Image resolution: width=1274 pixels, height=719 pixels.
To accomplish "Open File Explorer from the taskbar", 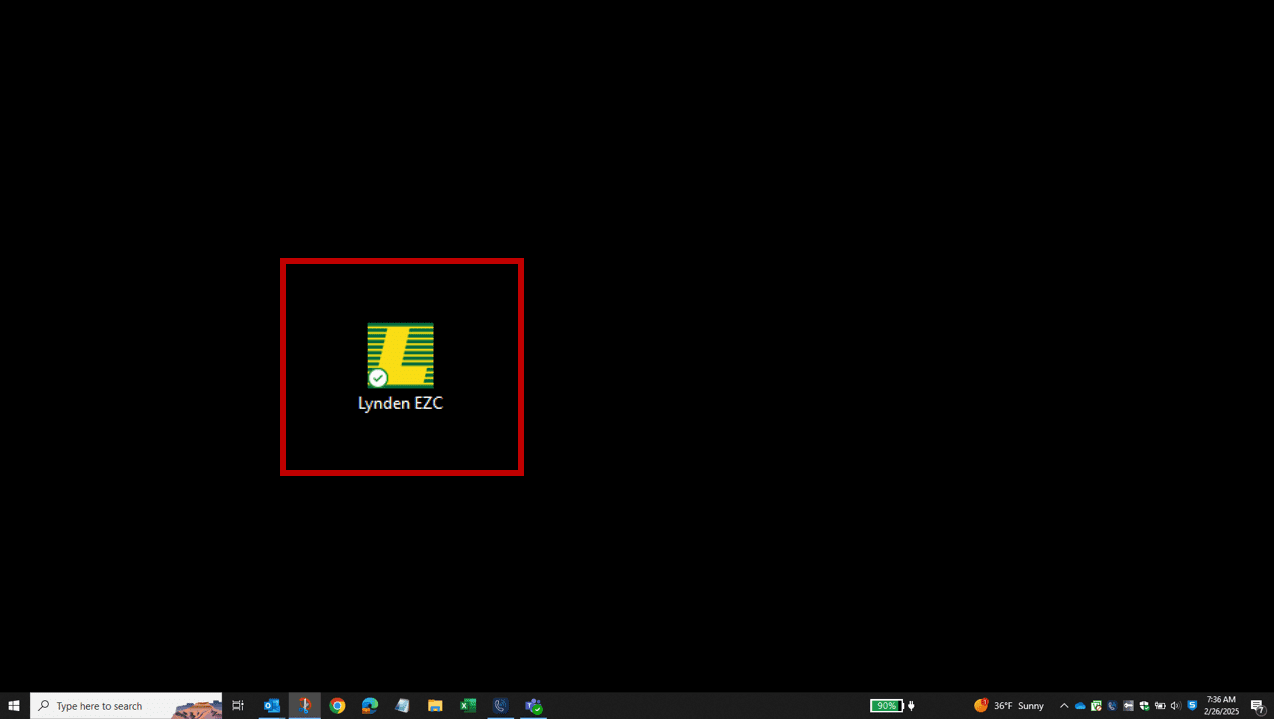I will (435, 705).
